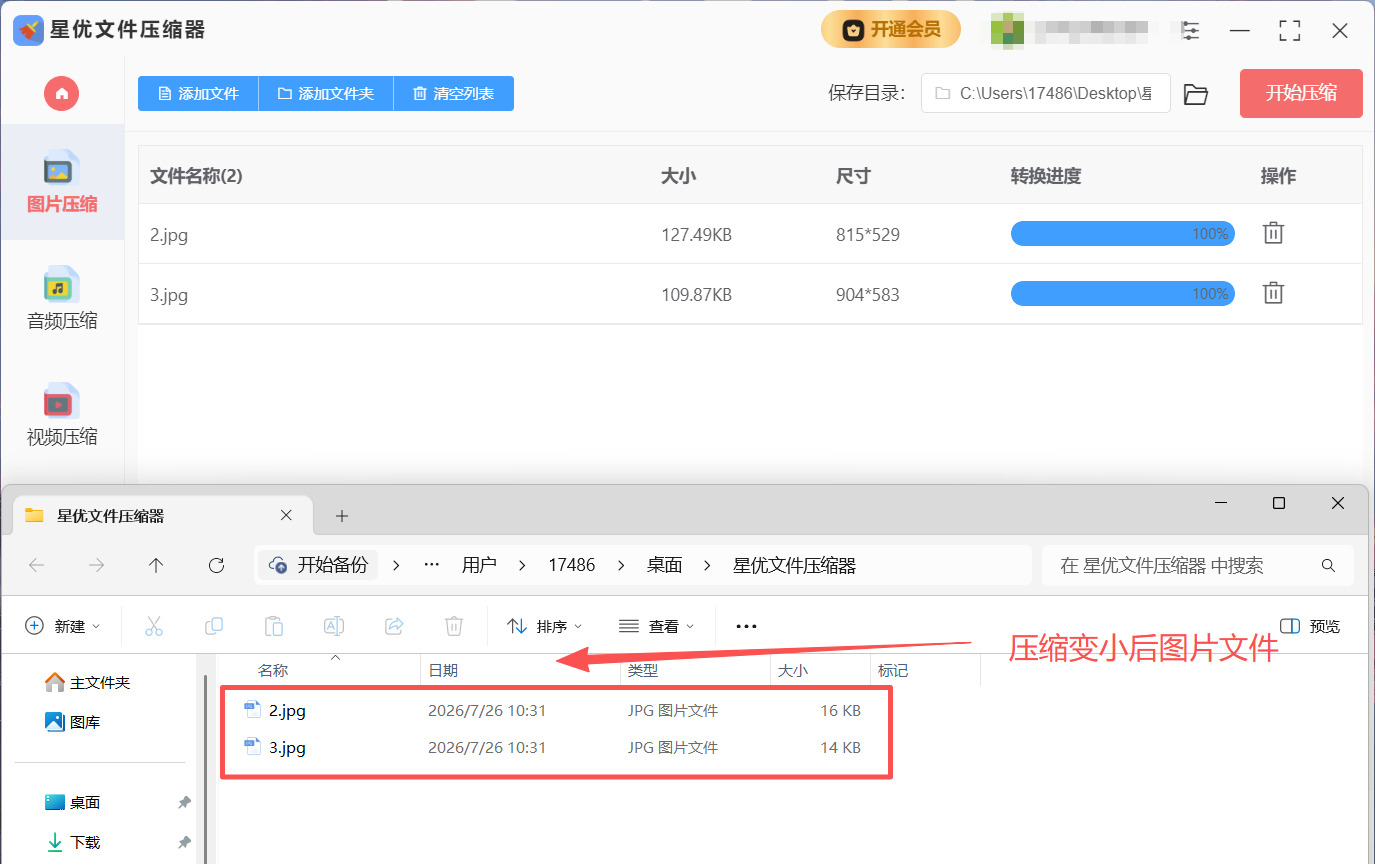Unpin 下载 using its pin icon

(x=184, y=842)
